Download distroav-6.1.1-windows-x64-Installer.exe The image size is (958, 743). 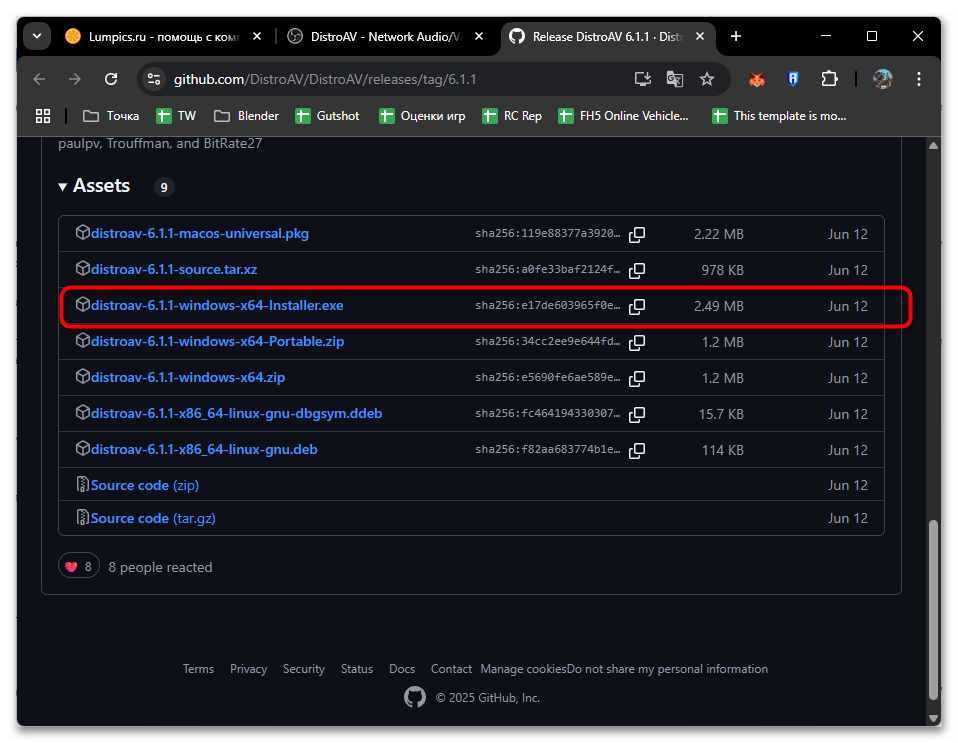[x=217, y=306]
